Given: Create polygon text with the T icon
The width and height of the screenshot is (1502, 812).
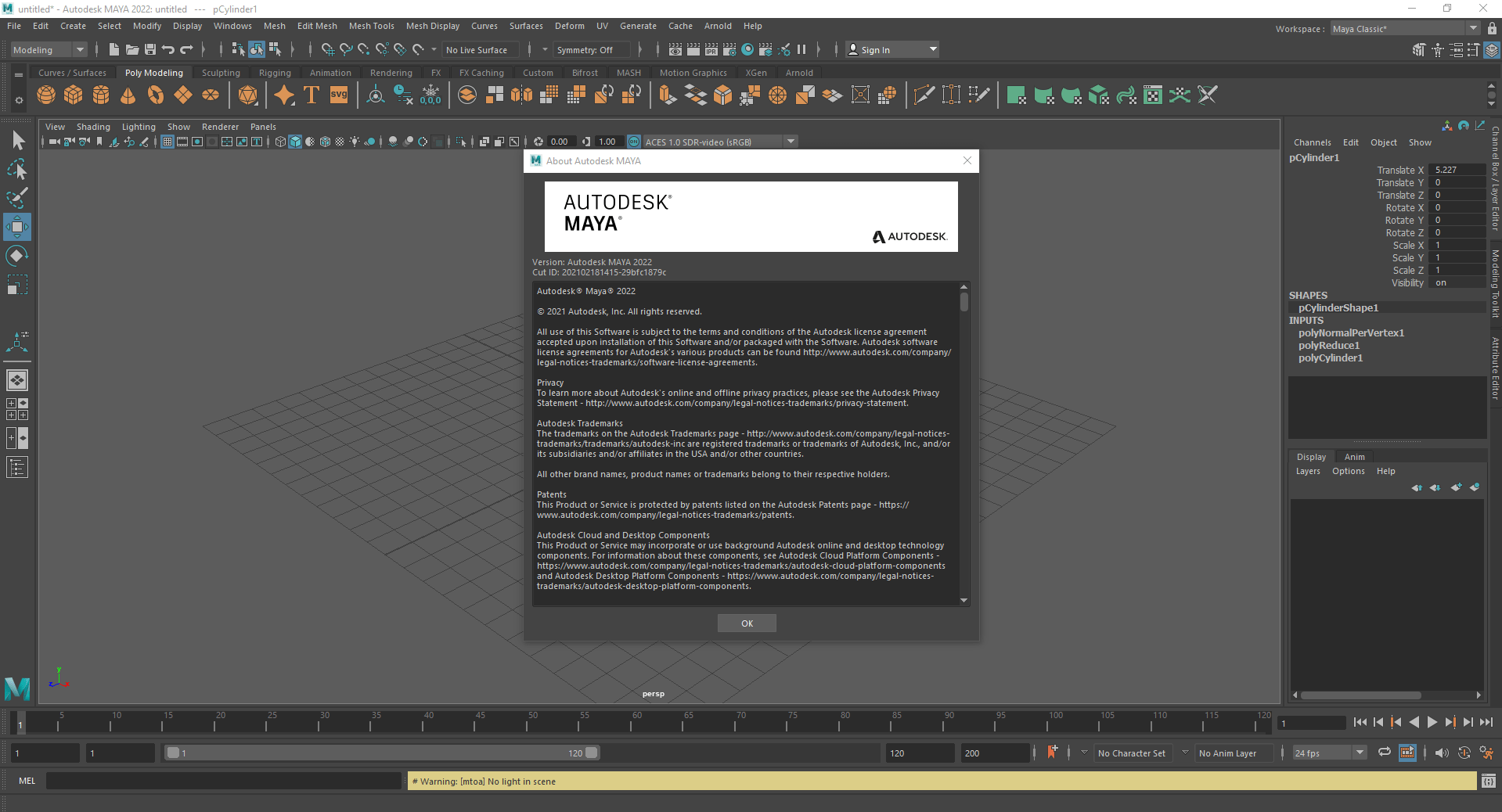Looking at the screenshot, I should pyautogui.click(x=312, y=95).
